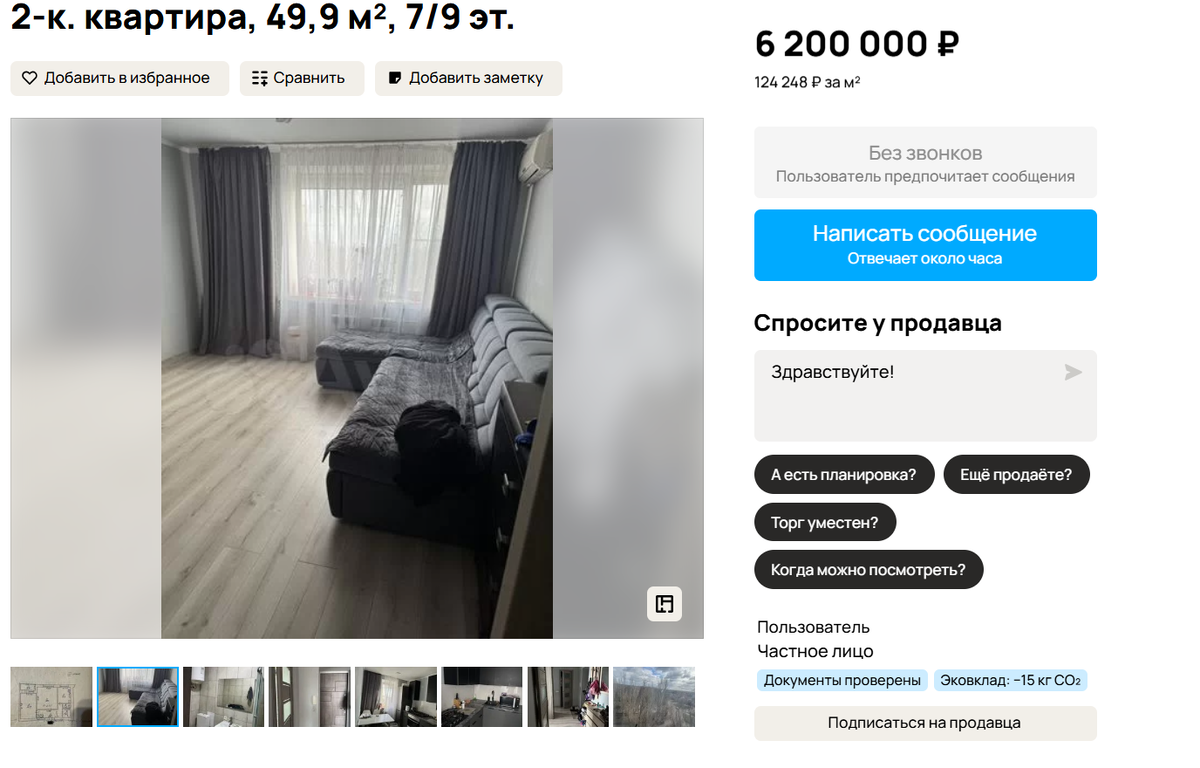Viewport: 1200px width, 768px height.
Task: Choose the 'Ещё продаёте?' quick question
Action: [1016, 475]
